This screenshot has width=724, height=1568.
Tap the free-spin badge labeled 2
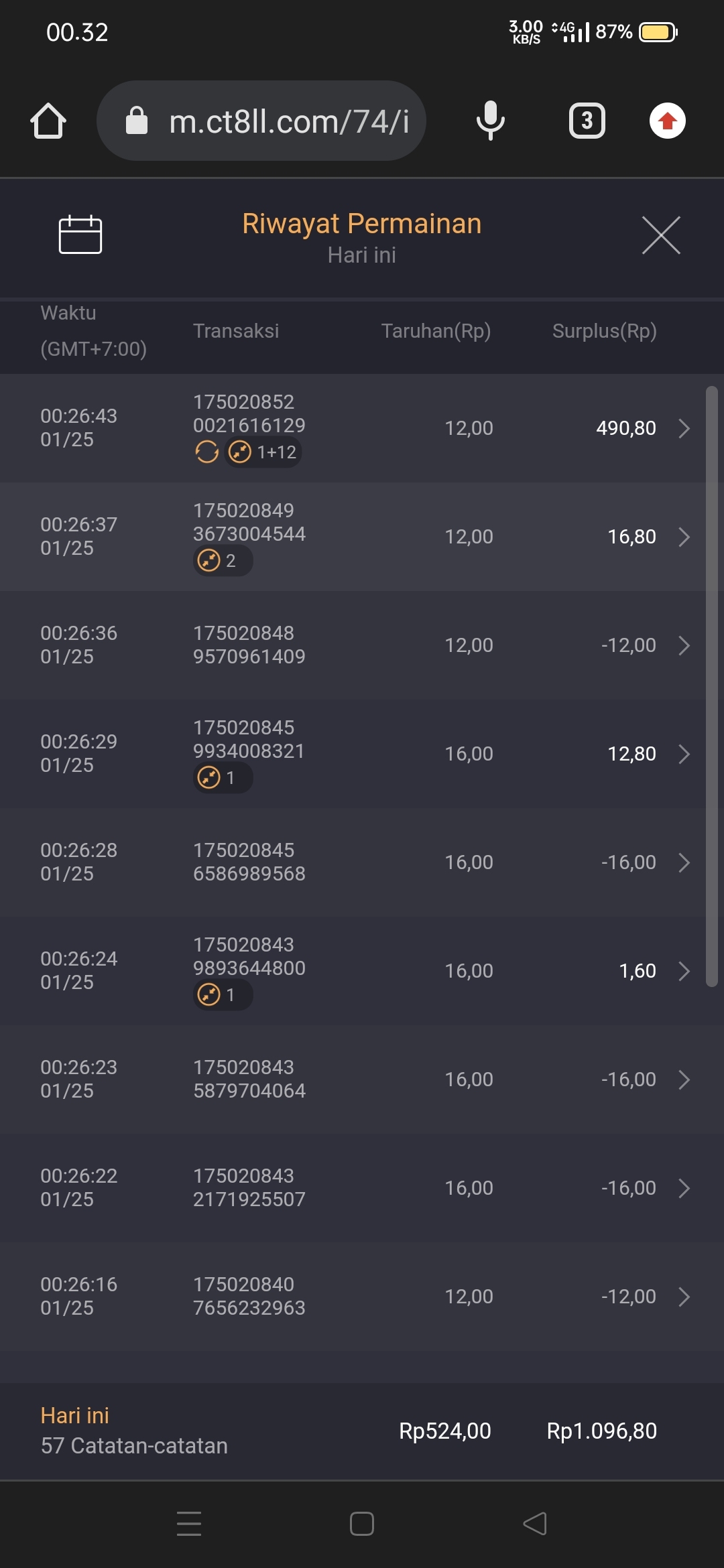pos(223,560)
